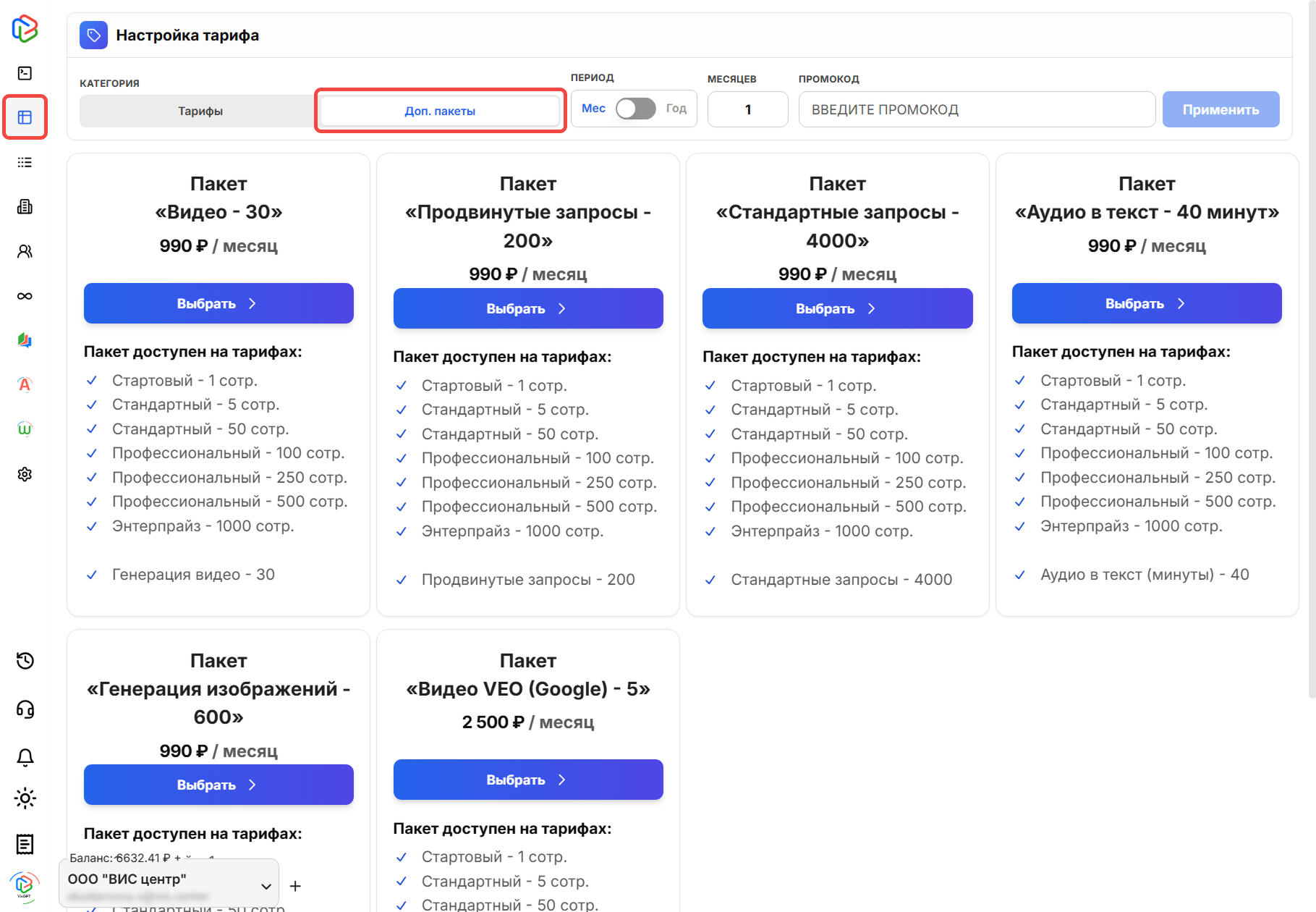
Task: Toggle billing period between Мес and Год
Action: [x=635, y=109]
